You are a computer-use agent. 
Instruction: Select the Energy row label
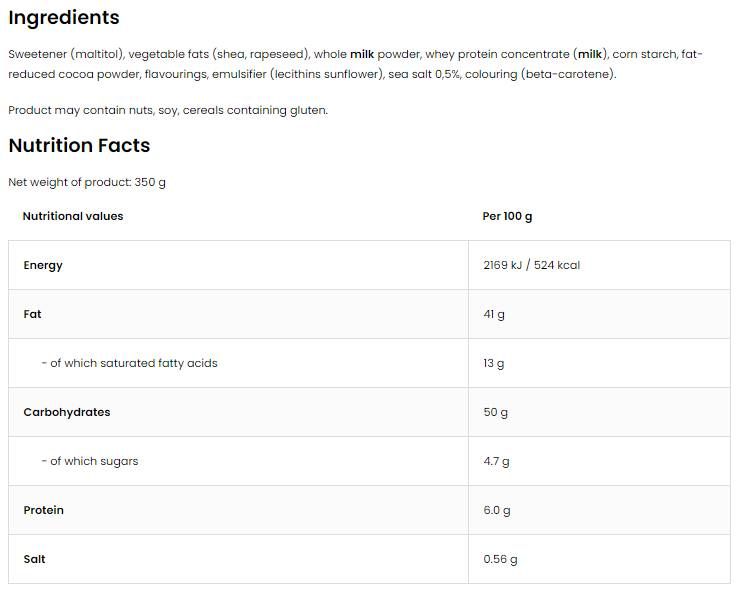coord(43,265)
